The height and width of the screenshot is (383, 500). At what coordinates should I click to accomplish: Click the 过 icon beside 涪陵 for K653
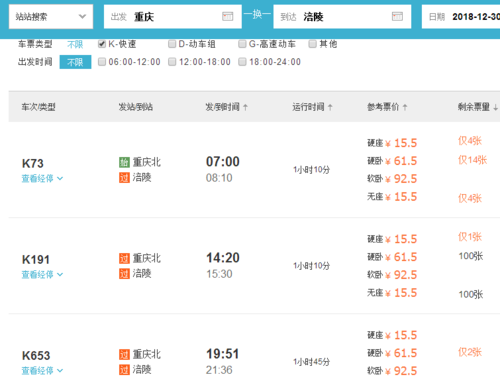click(124, 370)
